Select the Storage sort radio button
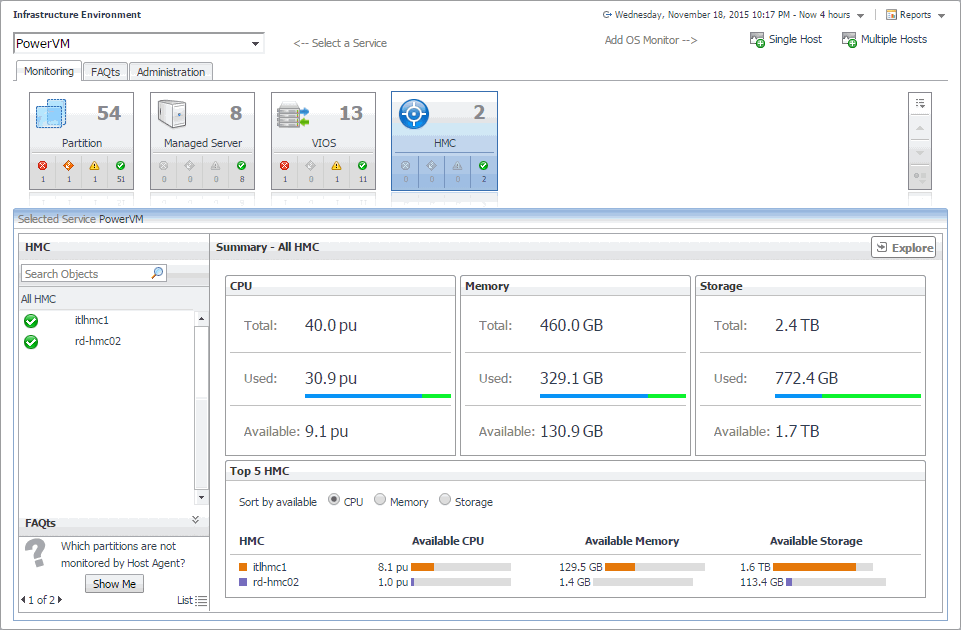 click(446, 501)
